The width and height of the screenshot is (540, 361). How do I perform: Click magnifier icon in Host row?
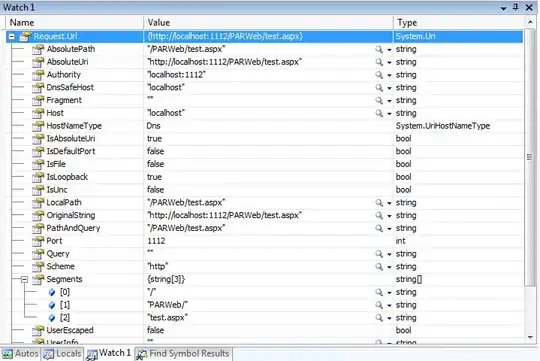point(379,113)
